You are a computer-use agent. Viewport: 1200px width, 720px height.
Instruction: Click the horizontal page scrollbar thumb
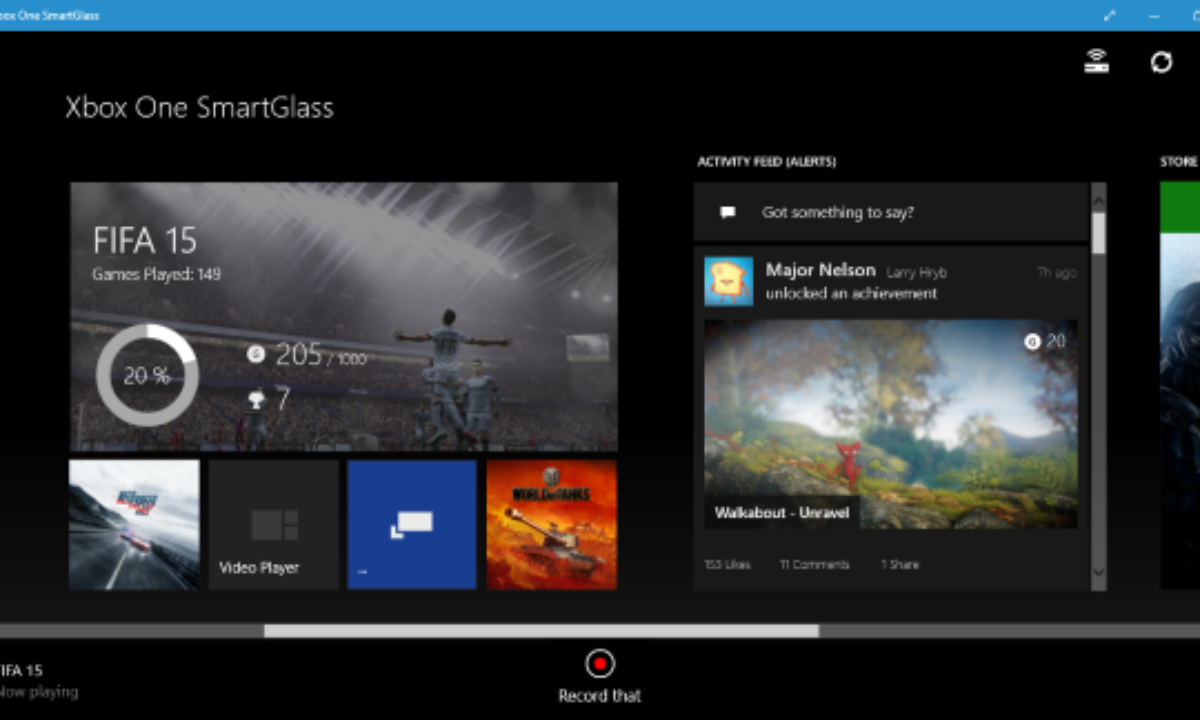coord(541,631)
